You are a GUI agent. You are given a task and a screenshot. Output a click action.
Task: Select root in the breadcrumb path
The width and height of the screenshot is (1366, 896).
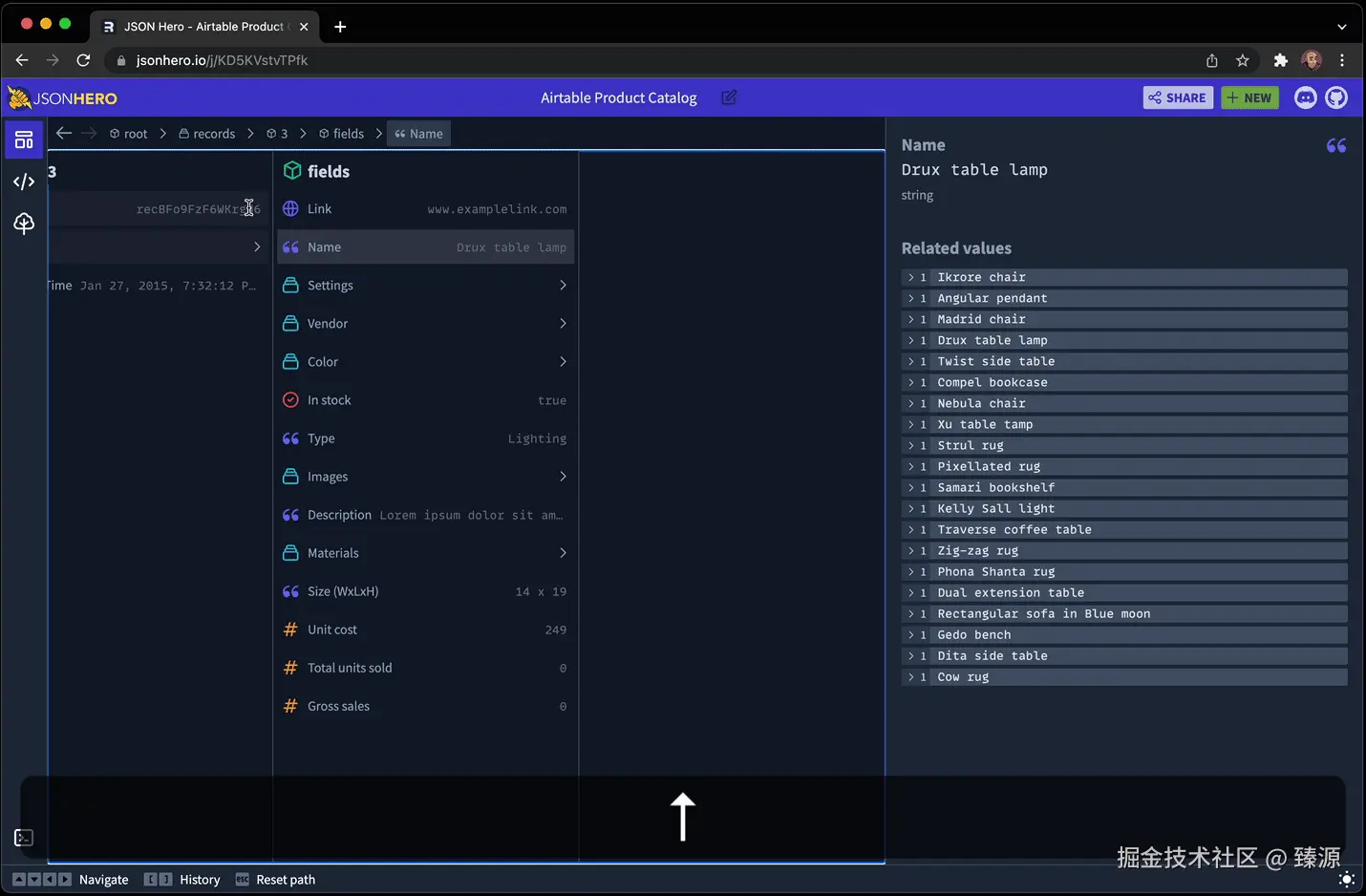(x=129, y=134)
